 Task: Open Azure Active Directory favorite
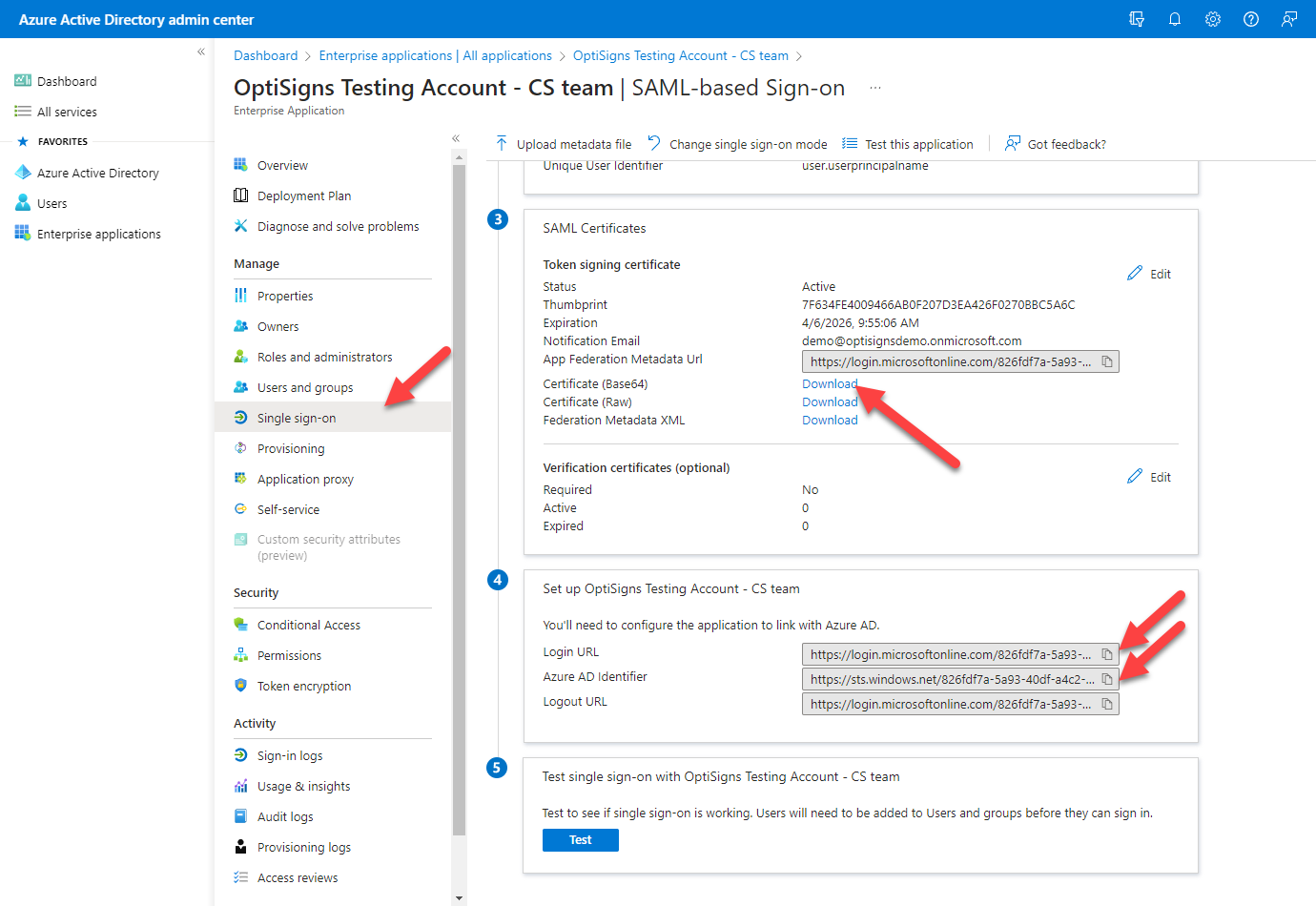coord(97,173)
